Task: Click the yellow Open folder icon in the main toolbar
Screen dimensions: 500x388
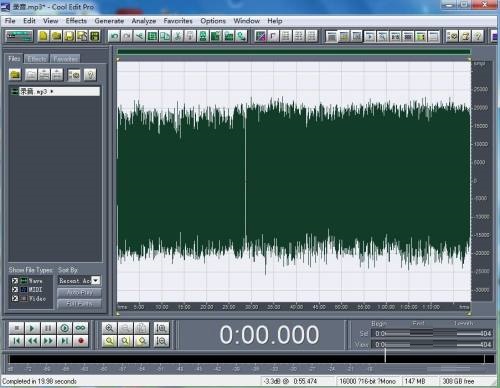Action: click(56, 36)
